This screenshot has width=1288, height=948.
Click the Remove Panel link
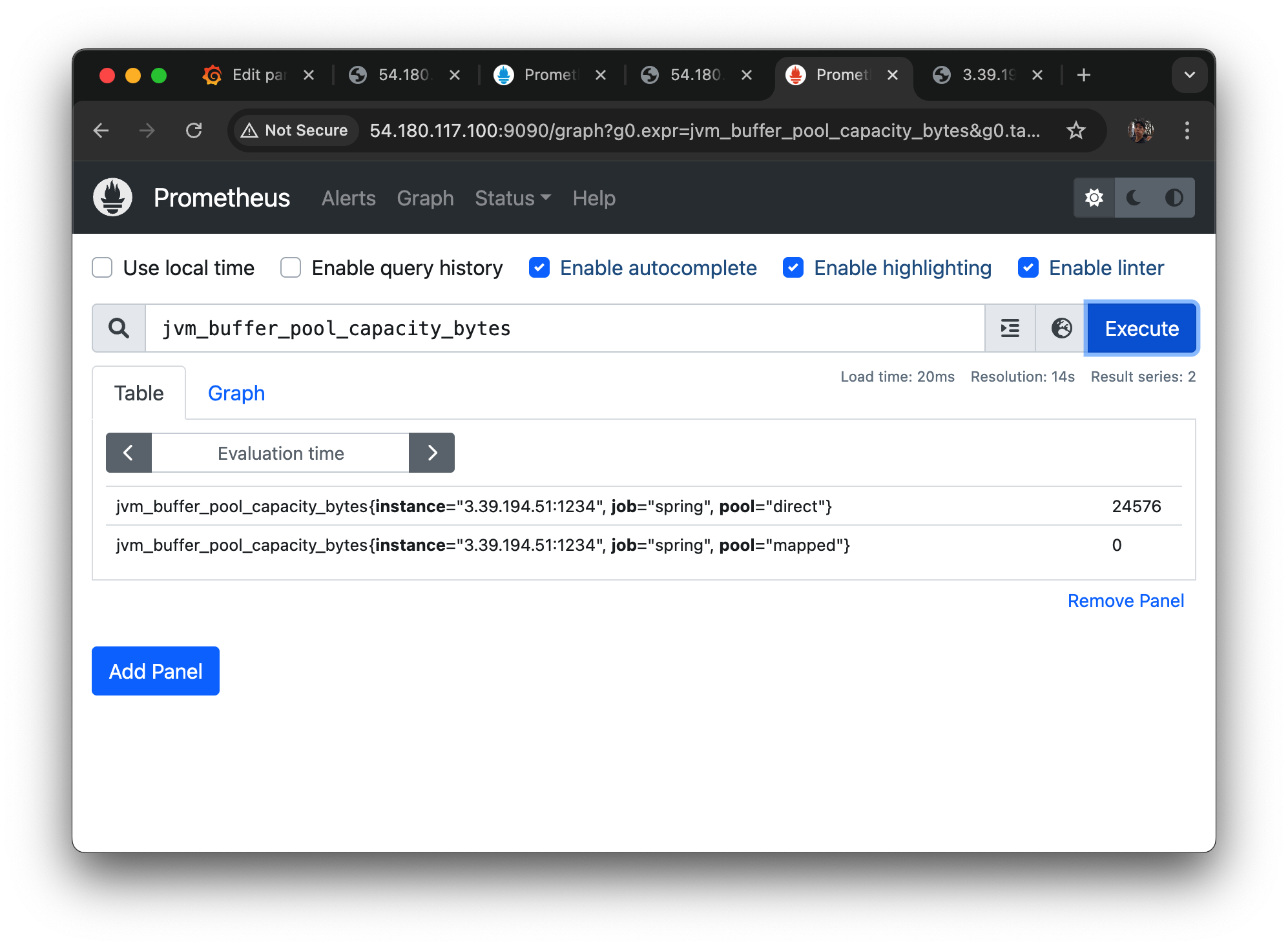(1125, 601)
